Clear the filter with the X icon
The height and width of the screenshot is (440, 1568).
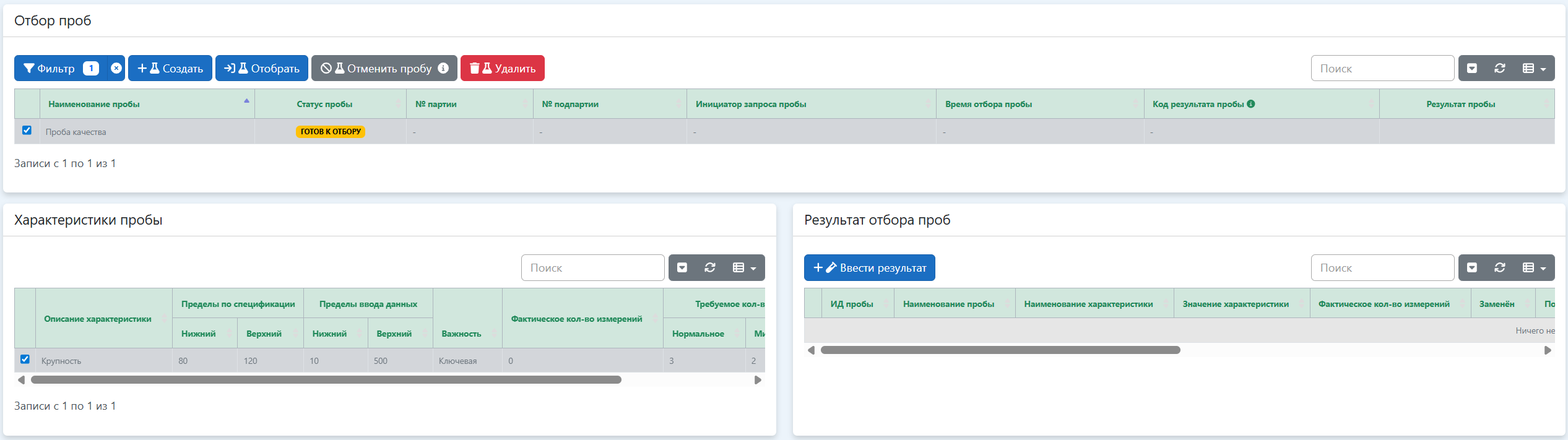[x=116, y=69]
